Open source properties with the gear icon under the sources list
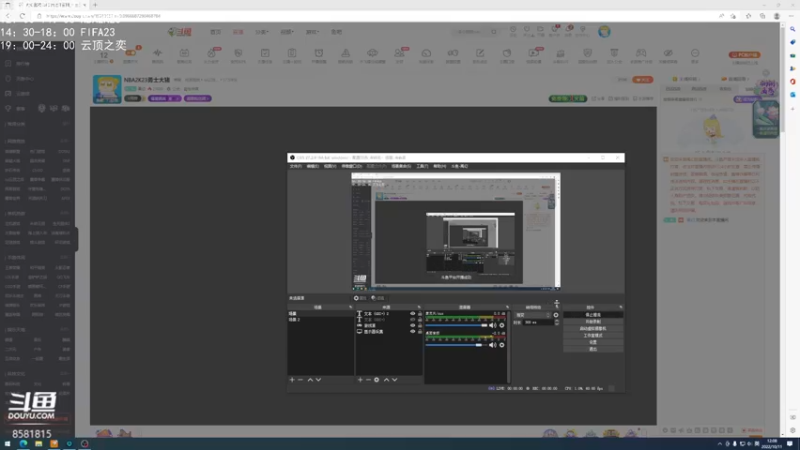 click(x=377, y=380)
